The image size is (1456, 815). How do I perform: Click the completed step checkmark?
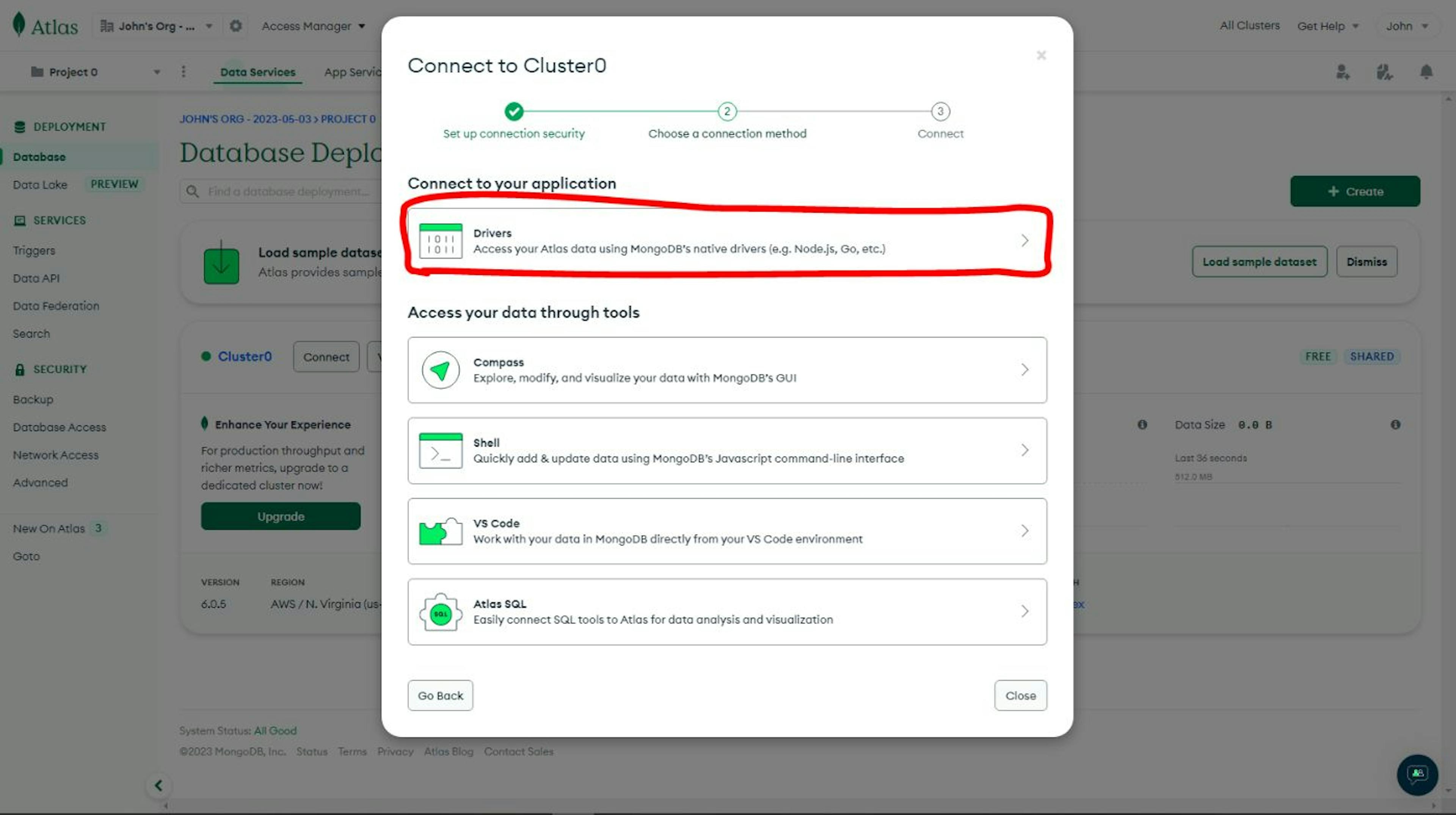(x=514, y=111)
